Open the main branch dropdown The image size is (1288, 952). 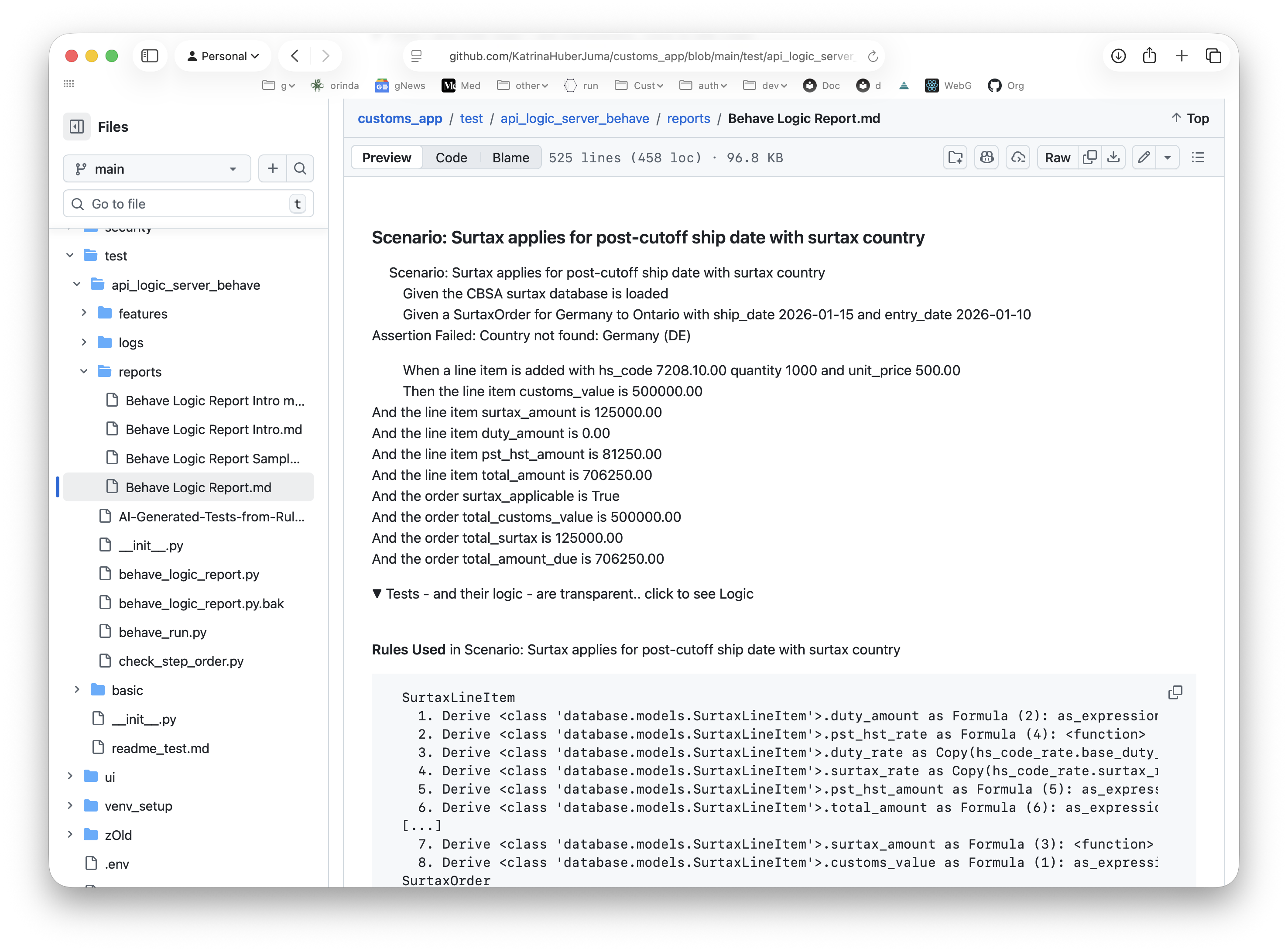157,169
